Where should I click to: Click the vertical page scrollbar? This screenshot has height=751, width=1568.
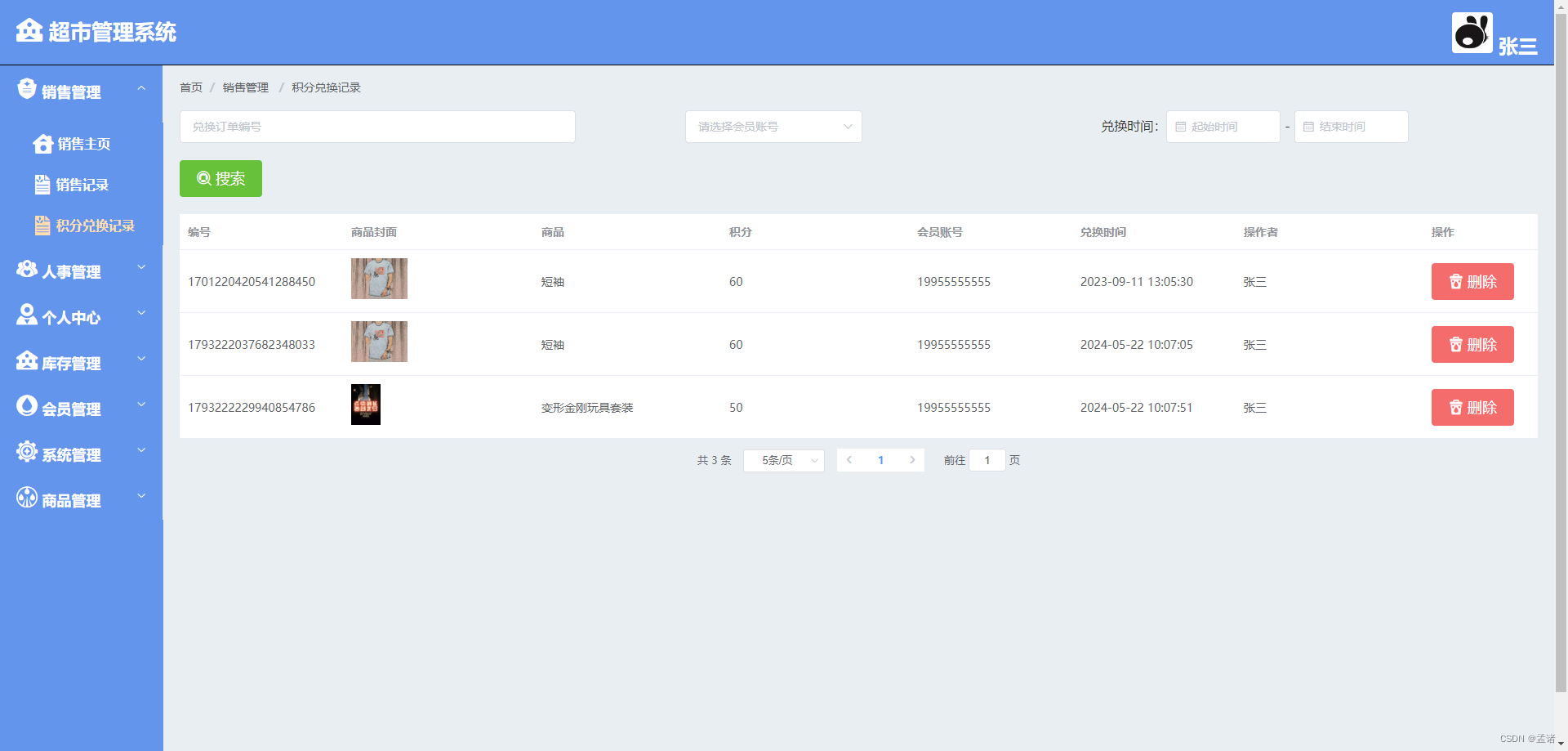point(1561,351)
